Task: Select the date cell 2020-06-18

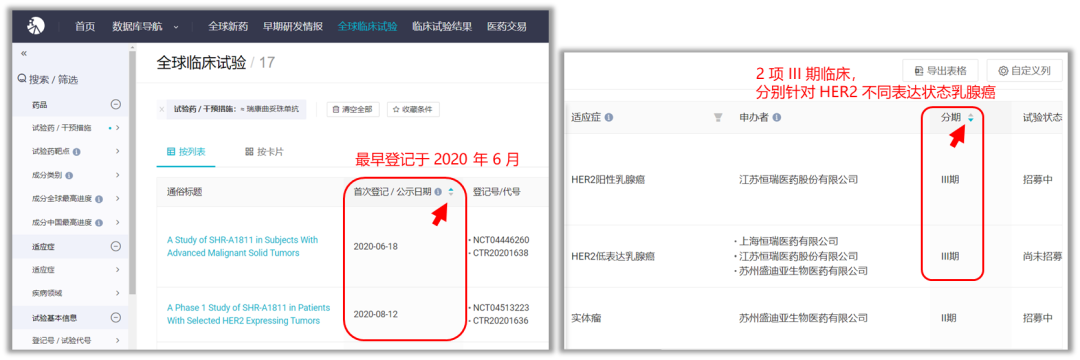Action: tap(375, 246)
